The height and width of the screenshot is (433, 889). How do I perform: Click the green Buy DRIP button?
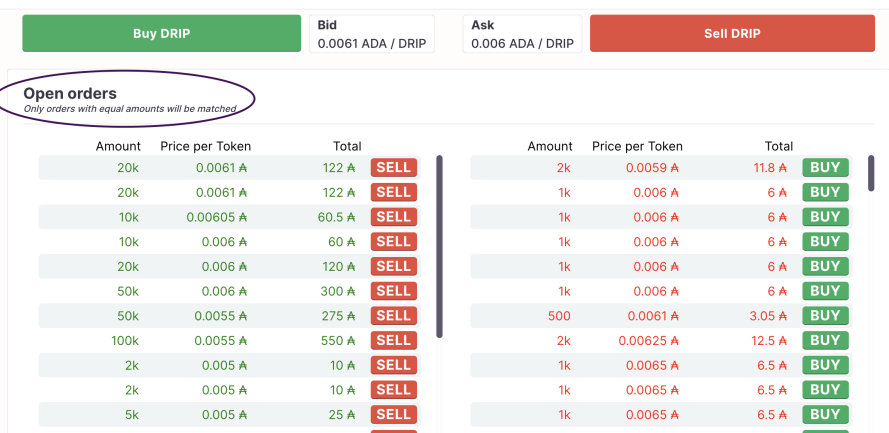162,33
